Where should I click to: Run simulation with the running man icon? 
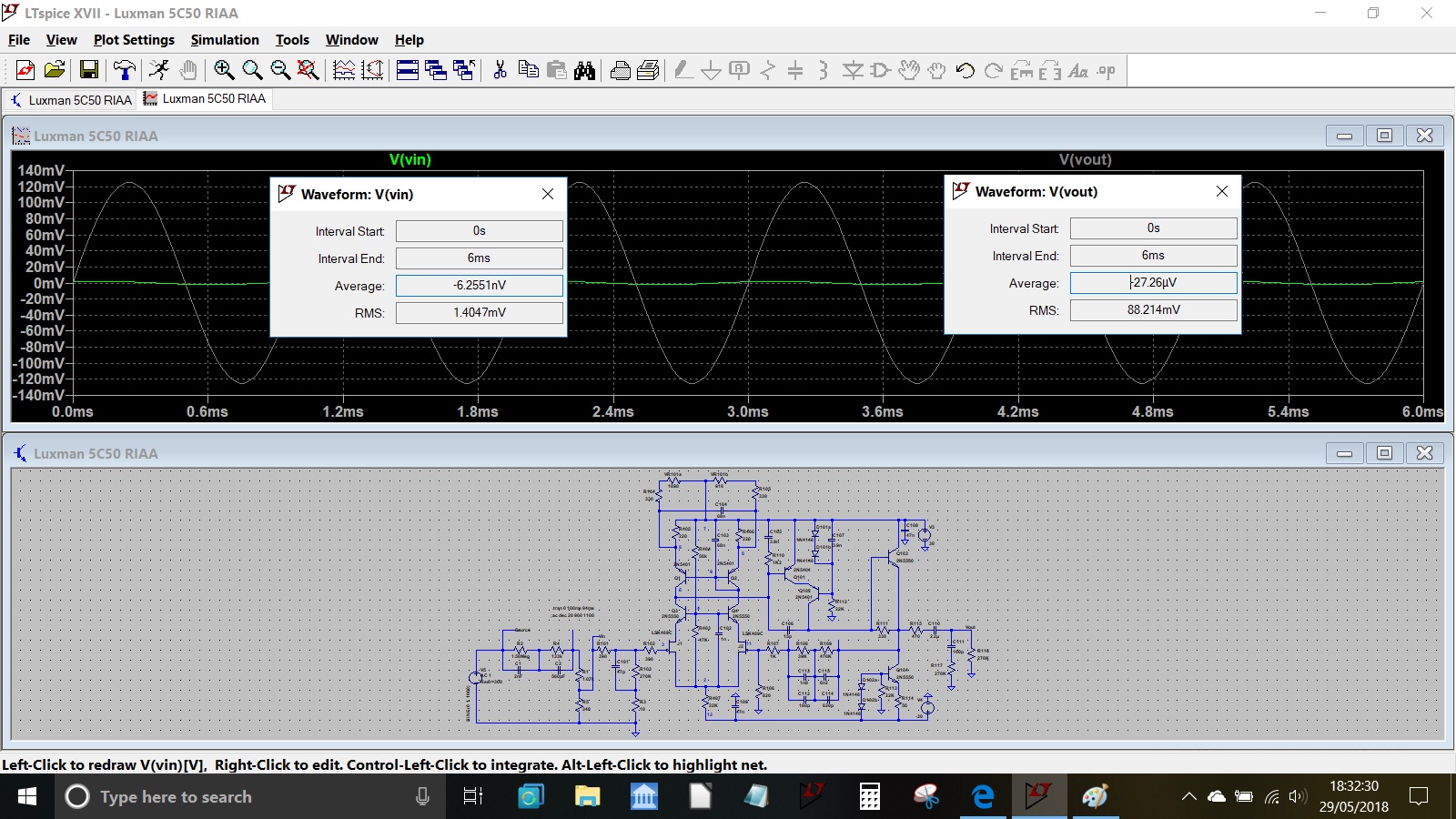point(159,70)
